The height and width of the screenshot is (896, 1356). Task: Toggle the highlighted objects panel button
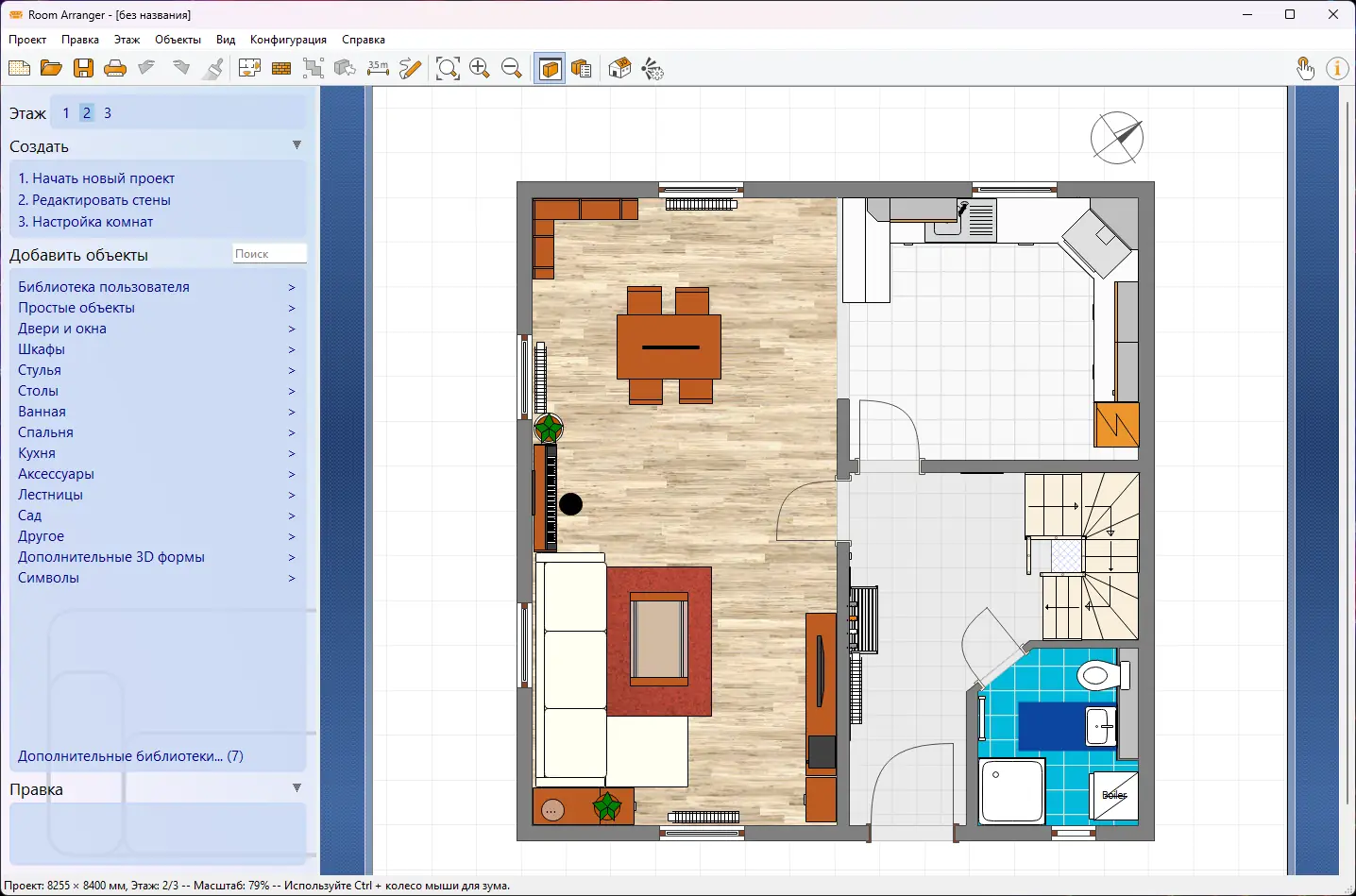550,68
